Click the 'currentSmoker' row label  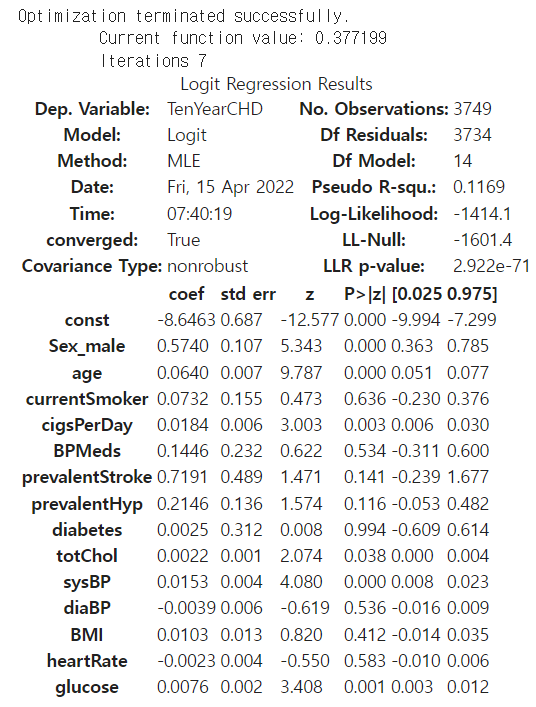click(87, 399)
